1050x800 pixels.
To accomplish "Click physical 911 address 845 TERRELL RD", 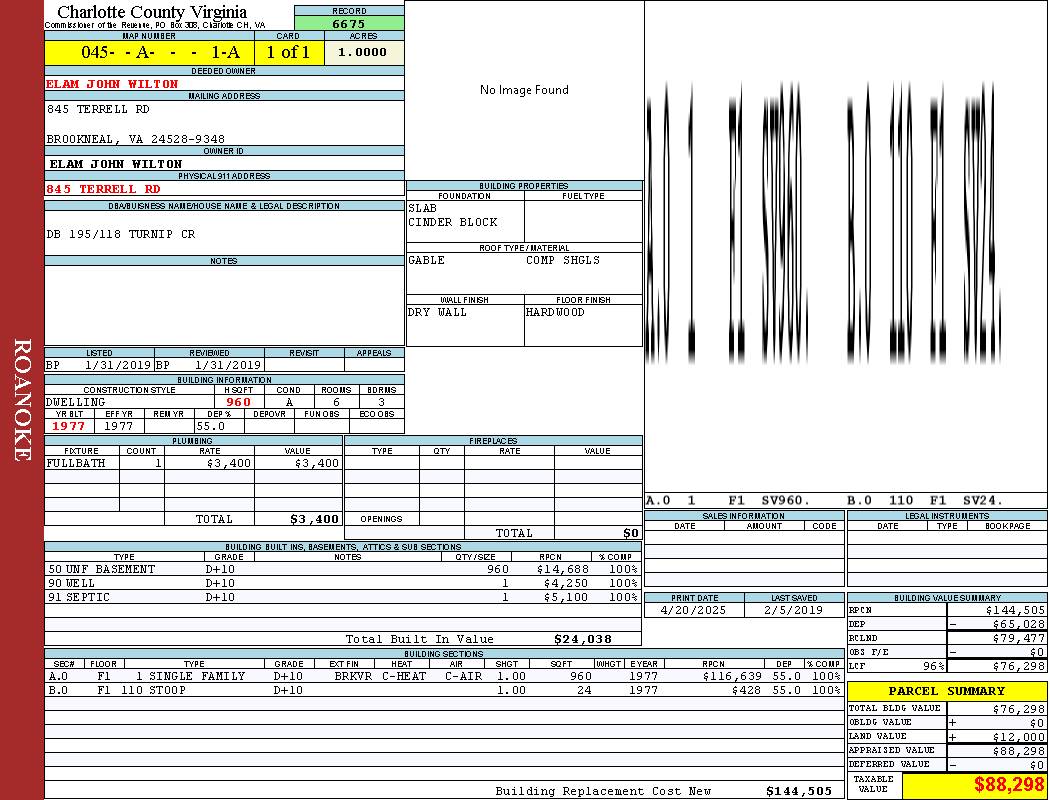I will 104,189.
